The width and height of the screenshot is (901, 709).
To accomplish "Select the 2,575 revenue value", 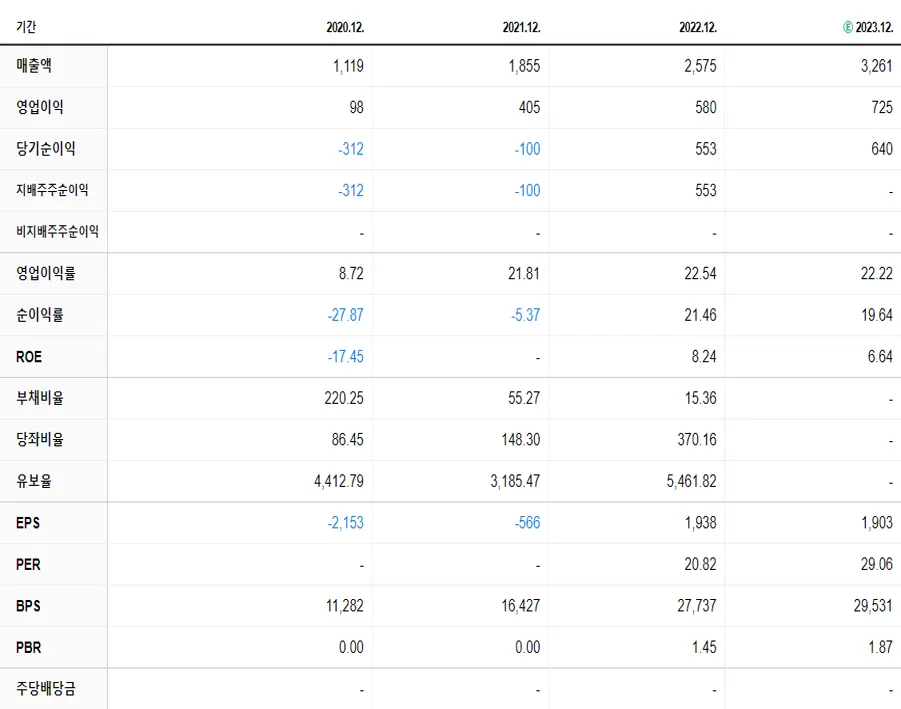I will tap(700, 66).
